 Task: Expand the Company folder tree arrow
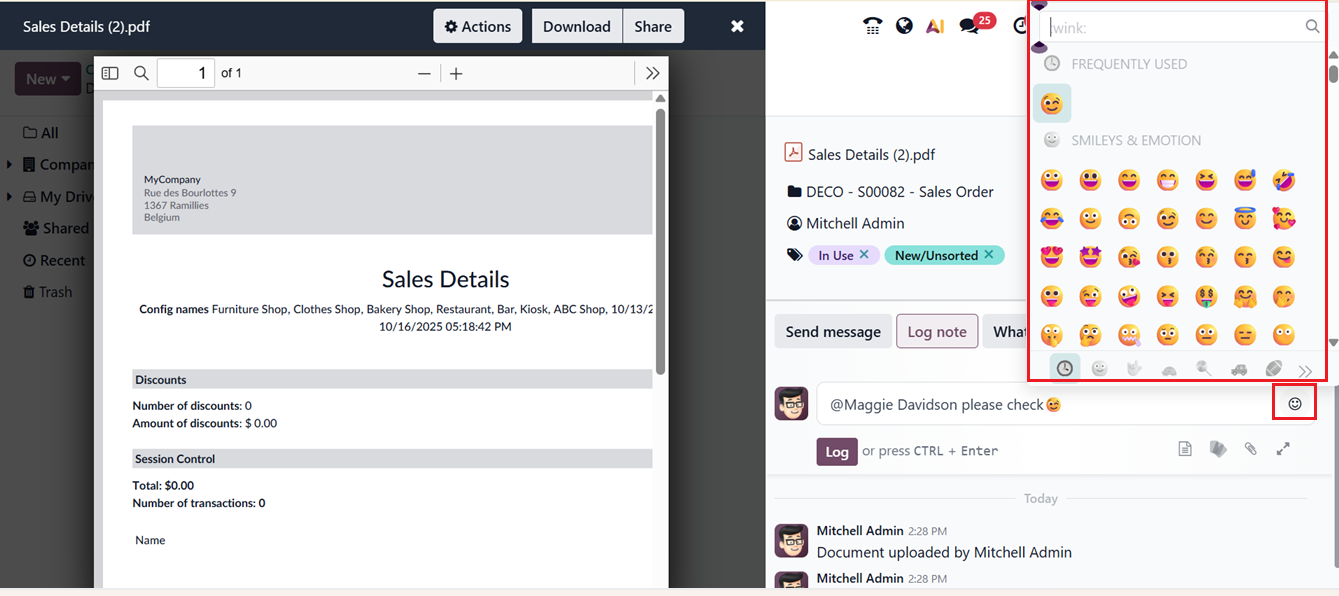[x=9, y=165]
